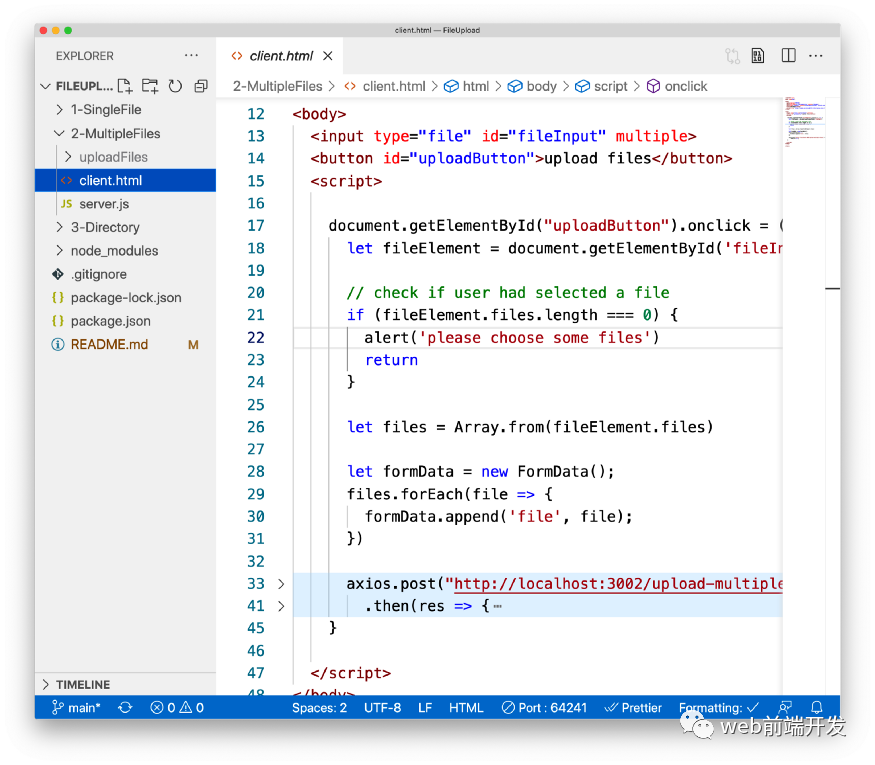This screenshot has height=765, width=875.
Task: Open the modified README.md file
Action: 125,344
